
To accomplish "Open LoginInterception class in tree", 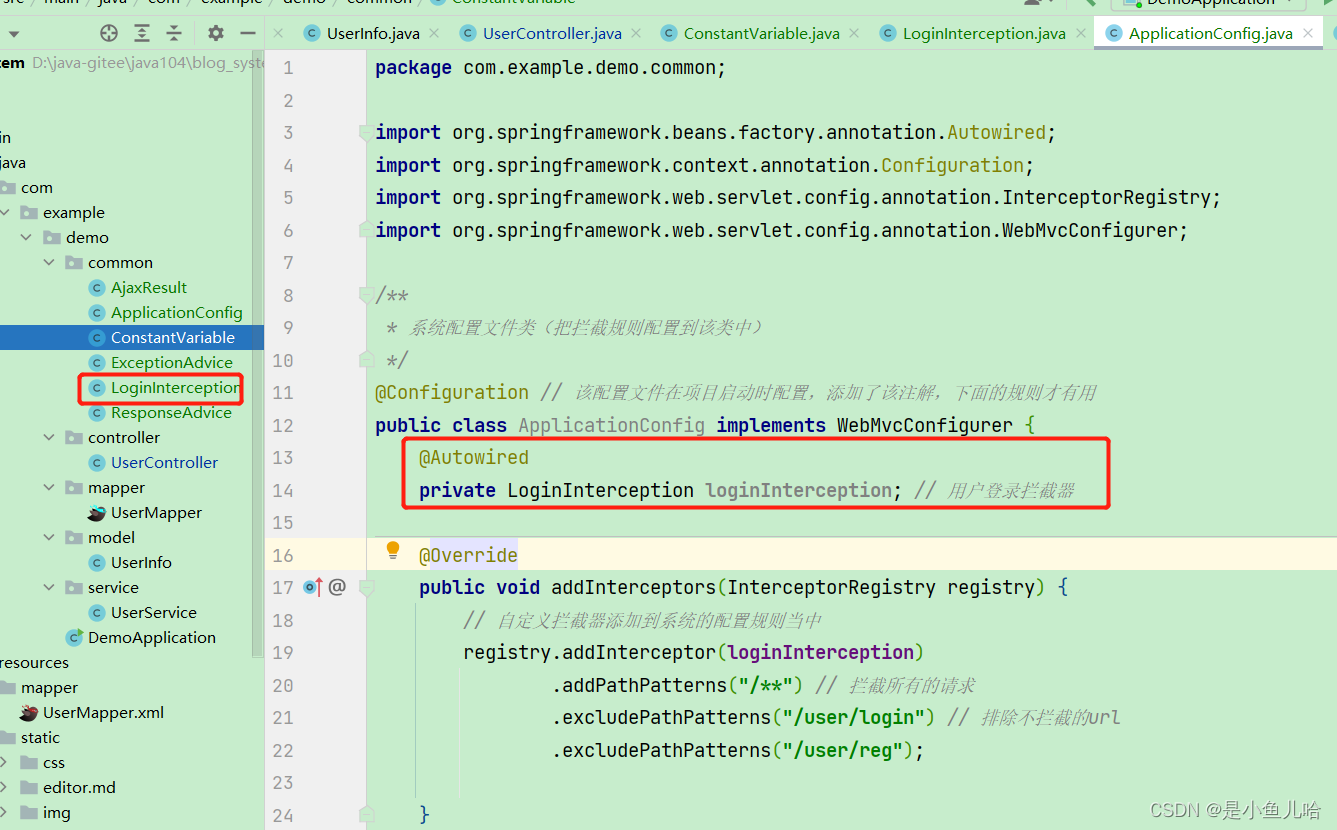I will [x=176, y=387].
